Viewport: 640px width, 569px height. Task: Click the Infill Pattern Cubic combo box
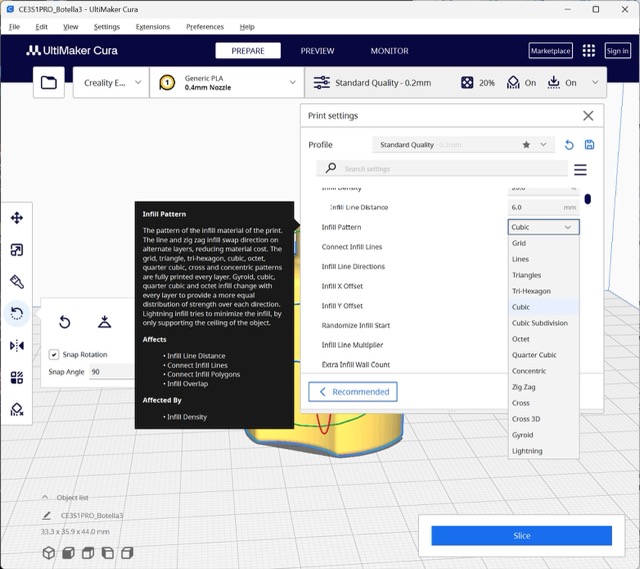pyautogui.click(x=543, y=227)
